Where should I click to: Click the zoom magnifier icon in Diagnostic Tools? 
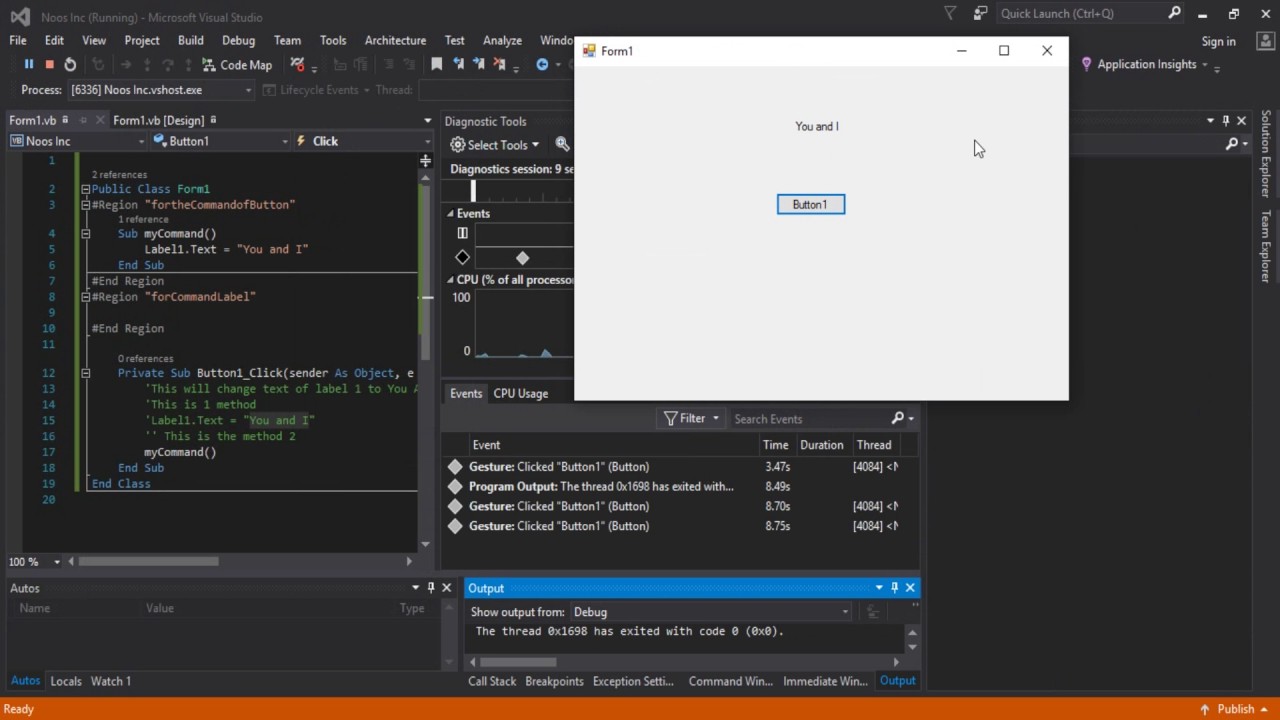563,145
